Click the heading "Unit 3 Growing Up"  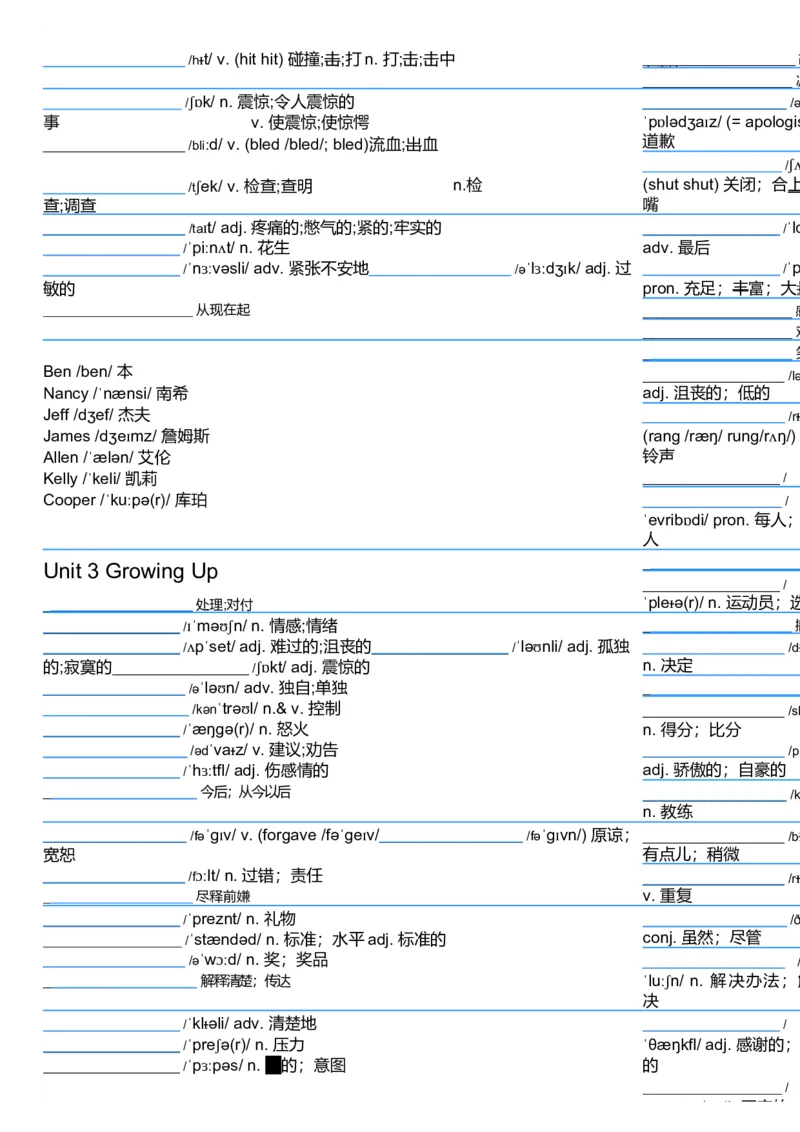(128, 571)
